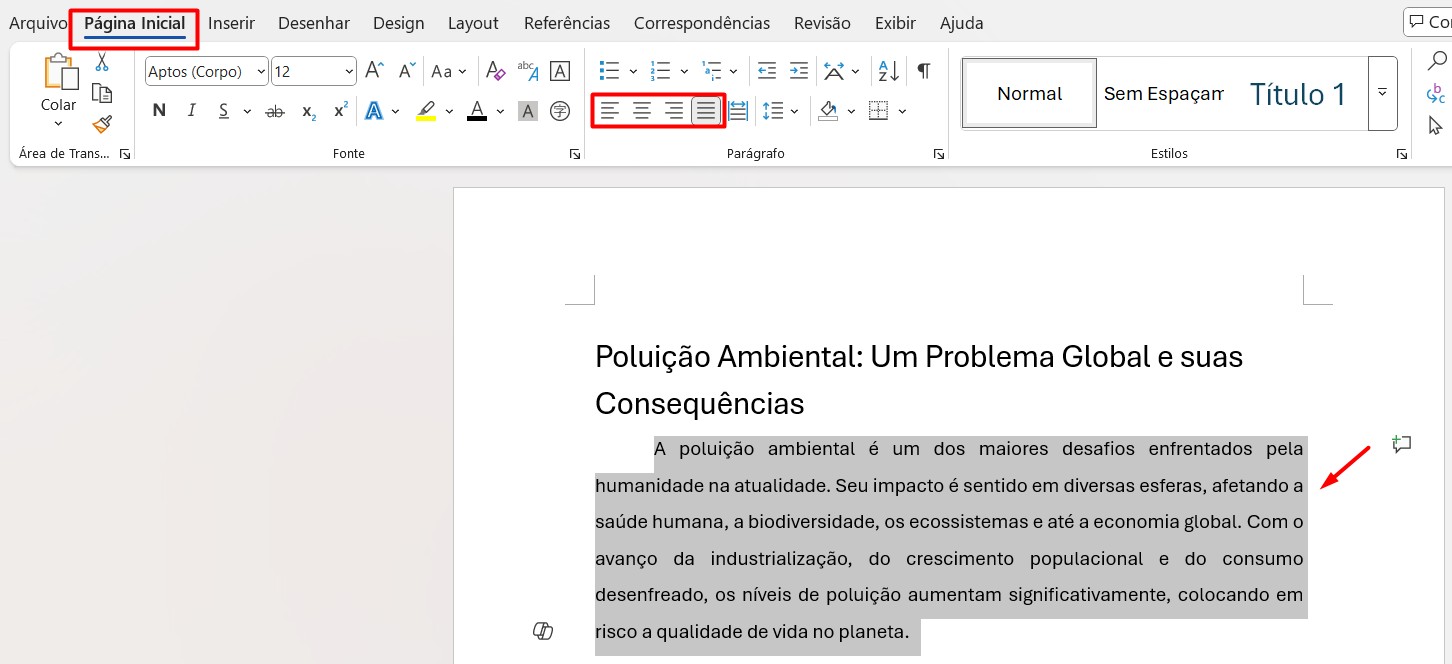1452x664 pixels.
Task: Open Colar paste options dropdown arrow
Action: 58,124
